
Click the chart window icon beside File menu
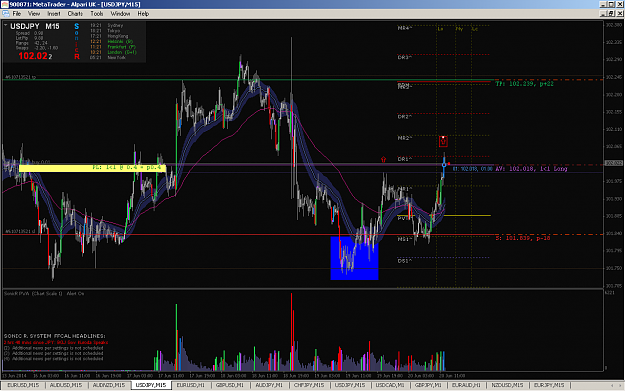coord(6,14)
